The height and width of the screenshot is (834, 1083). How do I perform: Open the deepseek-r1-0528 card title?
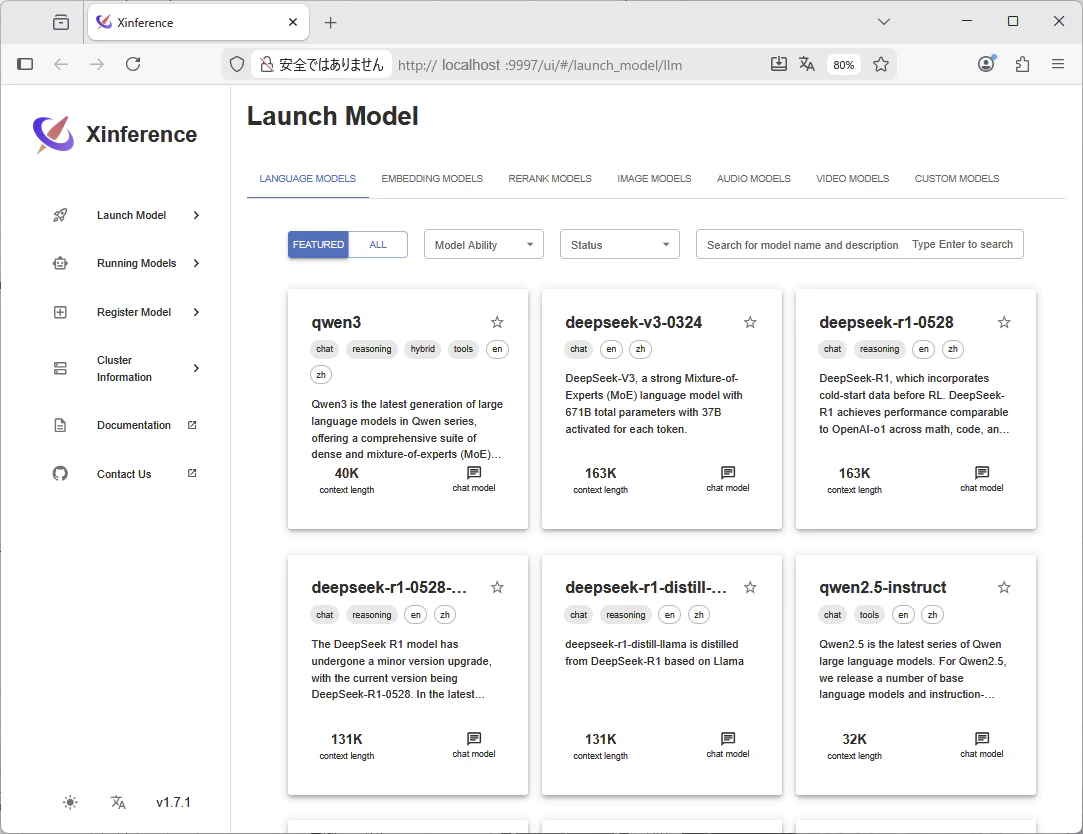pyautogui.click(x=886, y=323)
